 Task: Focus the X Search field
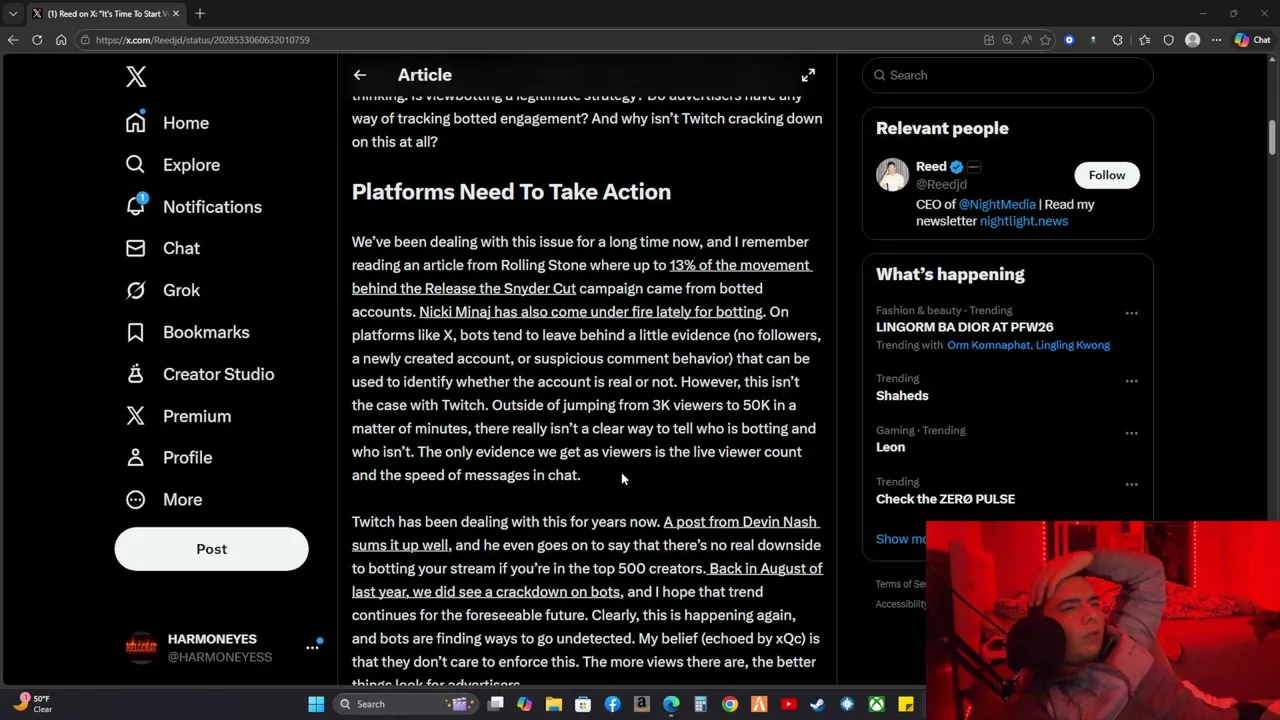click(x=1007, y=75)
